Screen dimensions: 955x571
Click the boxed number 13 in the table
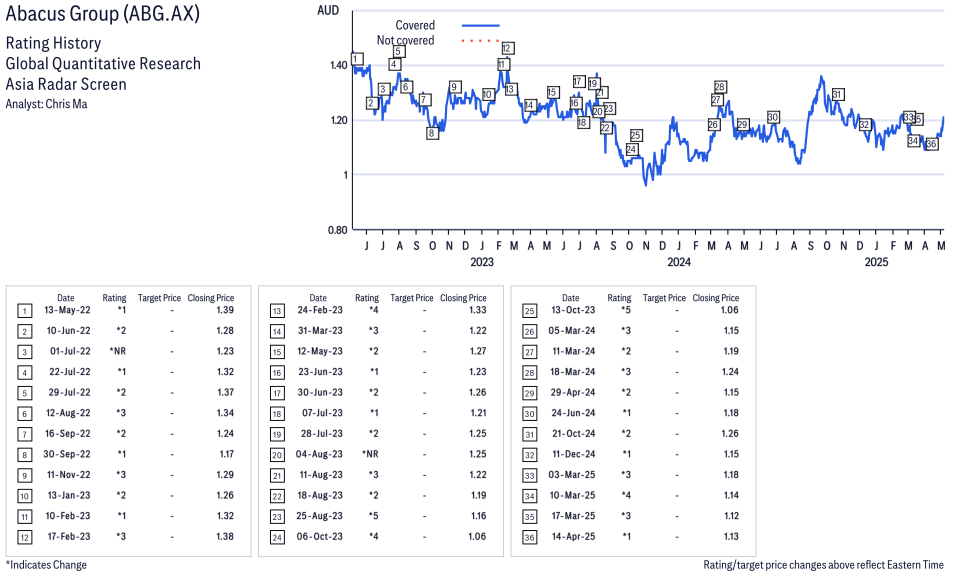coord(277,311)
